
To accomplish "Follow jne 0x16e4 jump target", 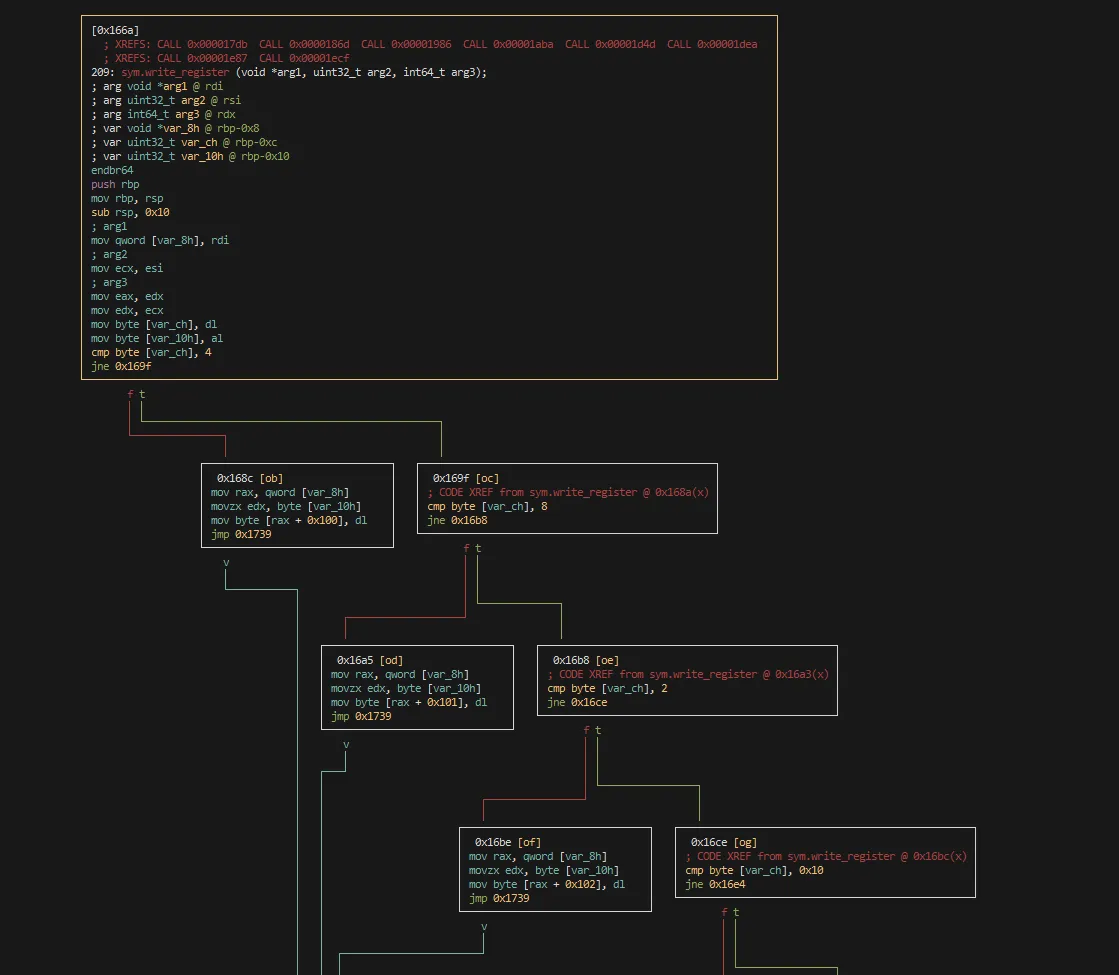I will click(x=727, y=884).
